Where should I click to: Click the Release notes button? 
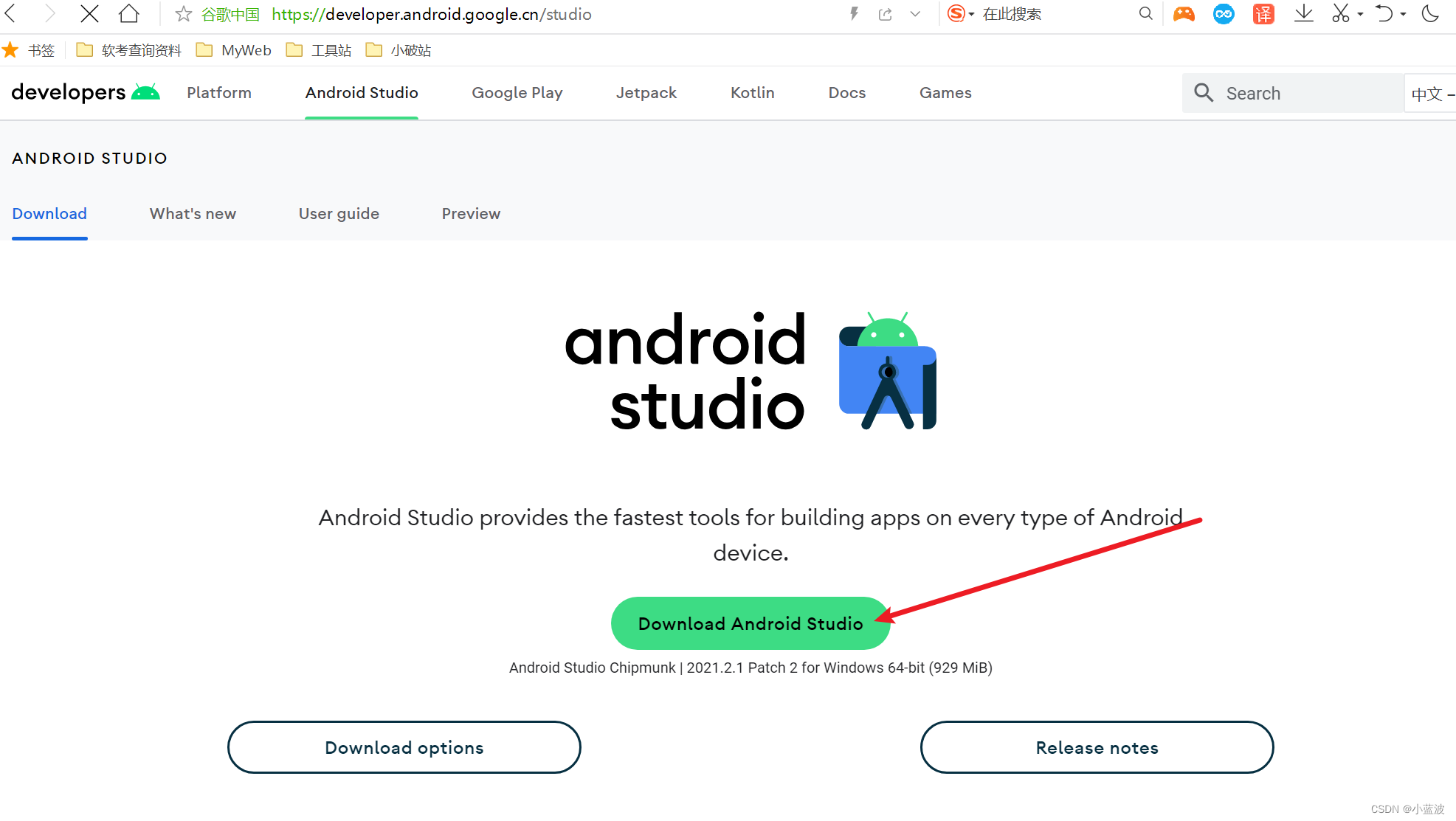[1097, 747]
